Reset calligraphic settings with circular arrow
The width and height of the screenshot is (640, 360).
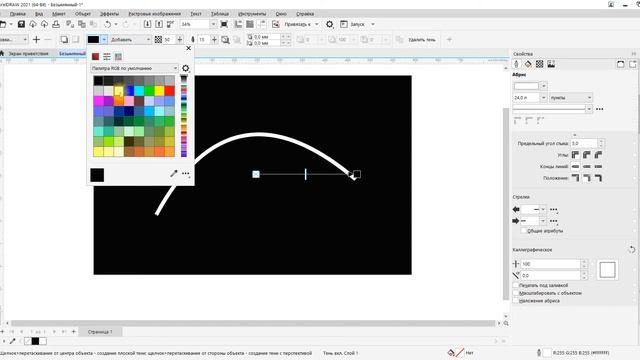[631, 249]
